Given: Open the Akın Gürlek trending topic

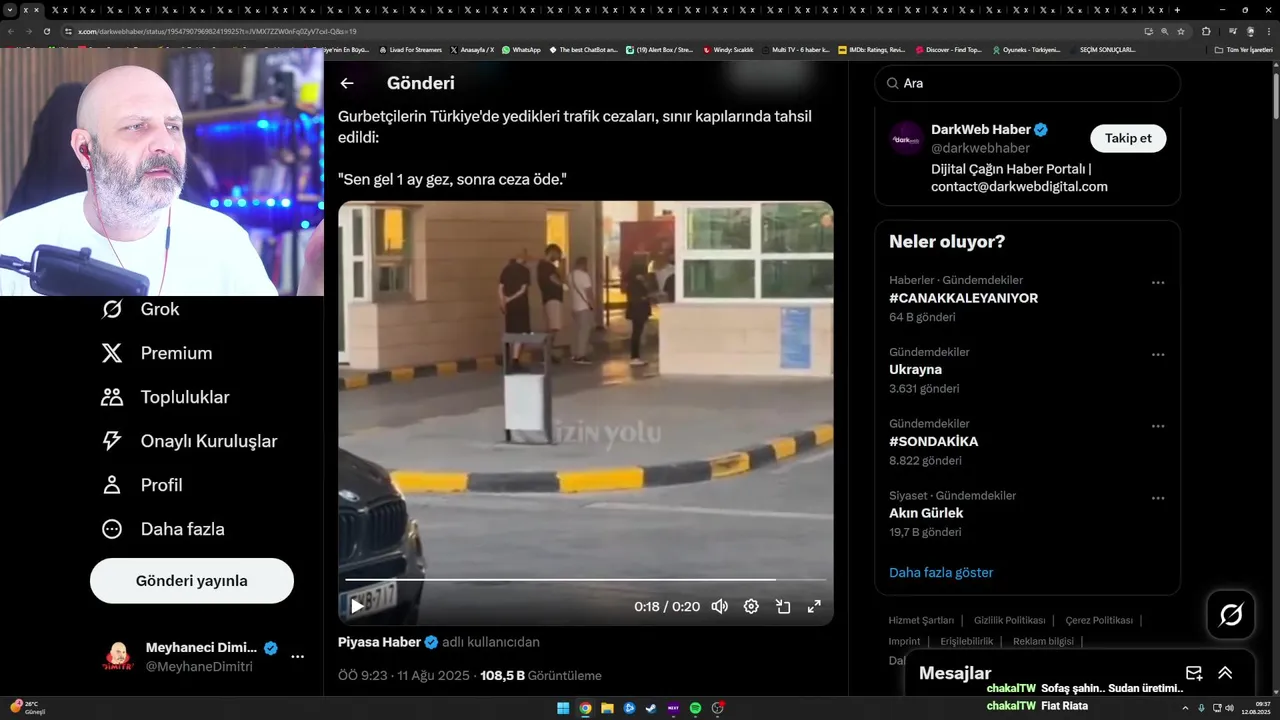Looking at the screenshot, I should (x=926, y=513).
